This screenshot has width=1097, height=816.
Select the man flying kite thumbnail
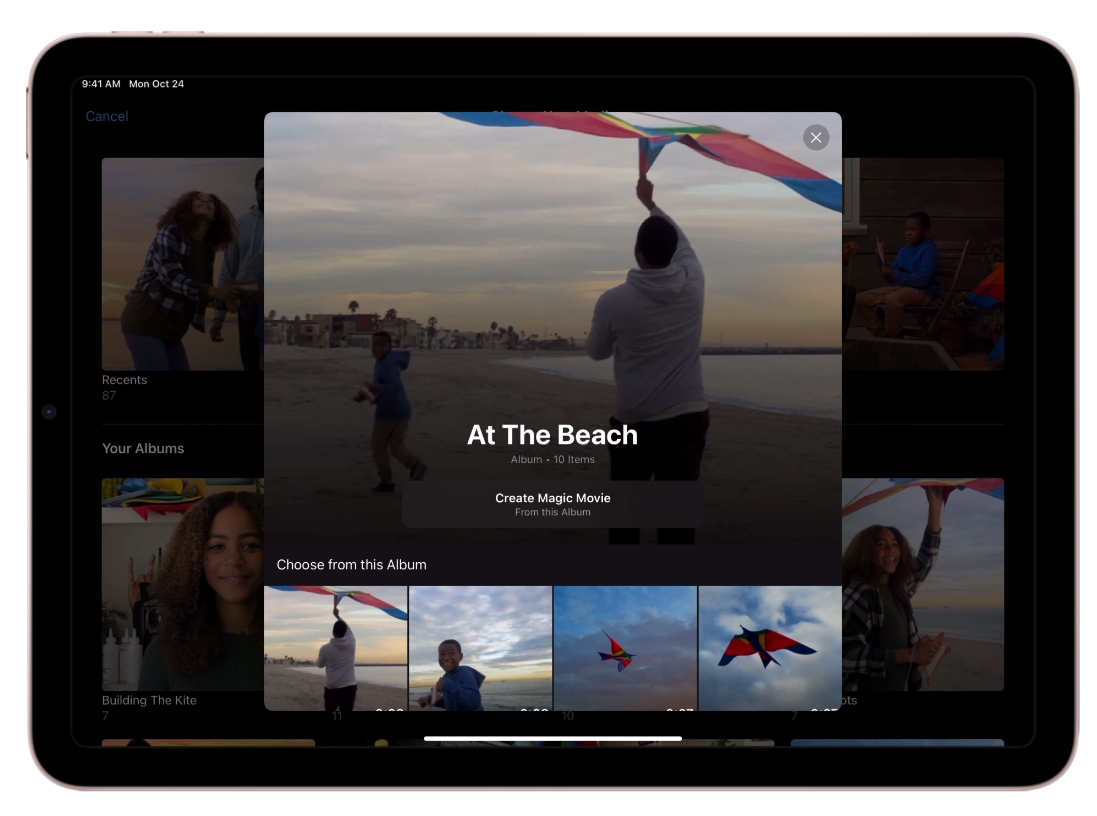pyautogui.click(x=336, y=648)
